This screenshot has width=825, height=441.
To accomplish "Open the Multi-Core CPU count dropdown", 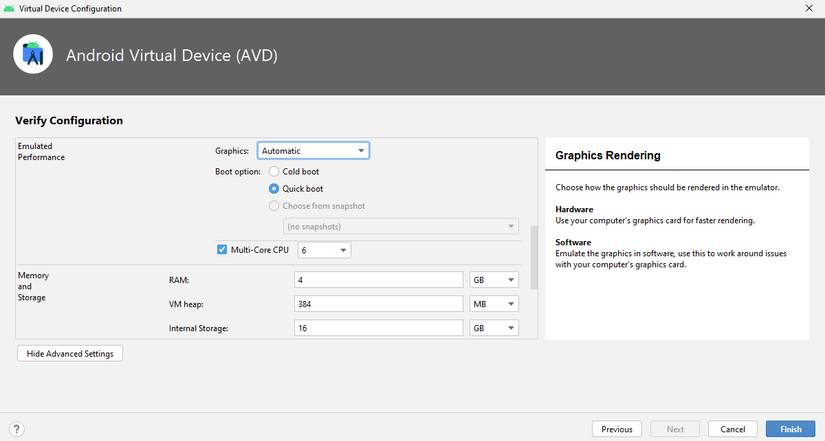I will tap(324, 250).
